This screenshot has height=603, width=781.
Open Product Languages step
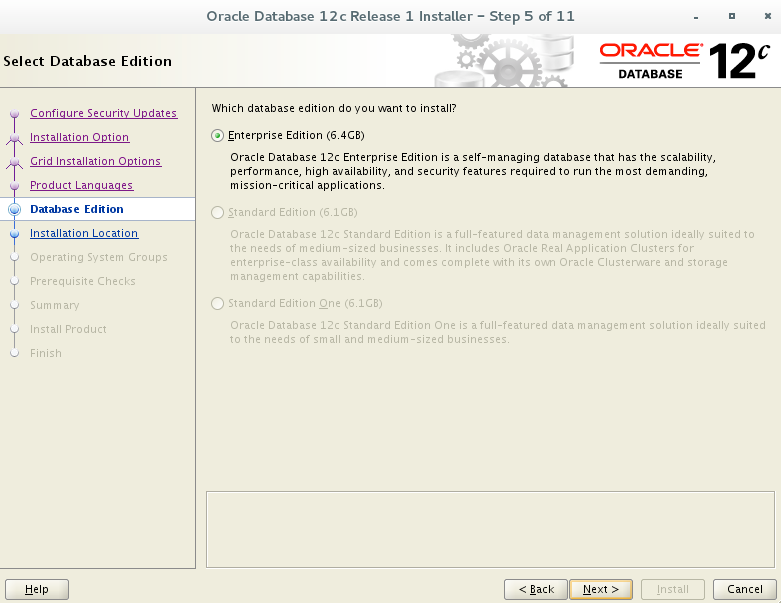click(81, 185)
